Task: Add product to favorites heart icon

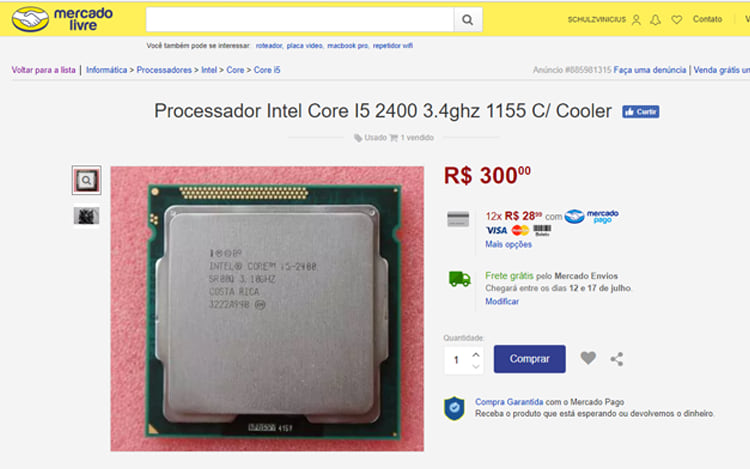Action: pyautogui.click(x=588, y=358)
